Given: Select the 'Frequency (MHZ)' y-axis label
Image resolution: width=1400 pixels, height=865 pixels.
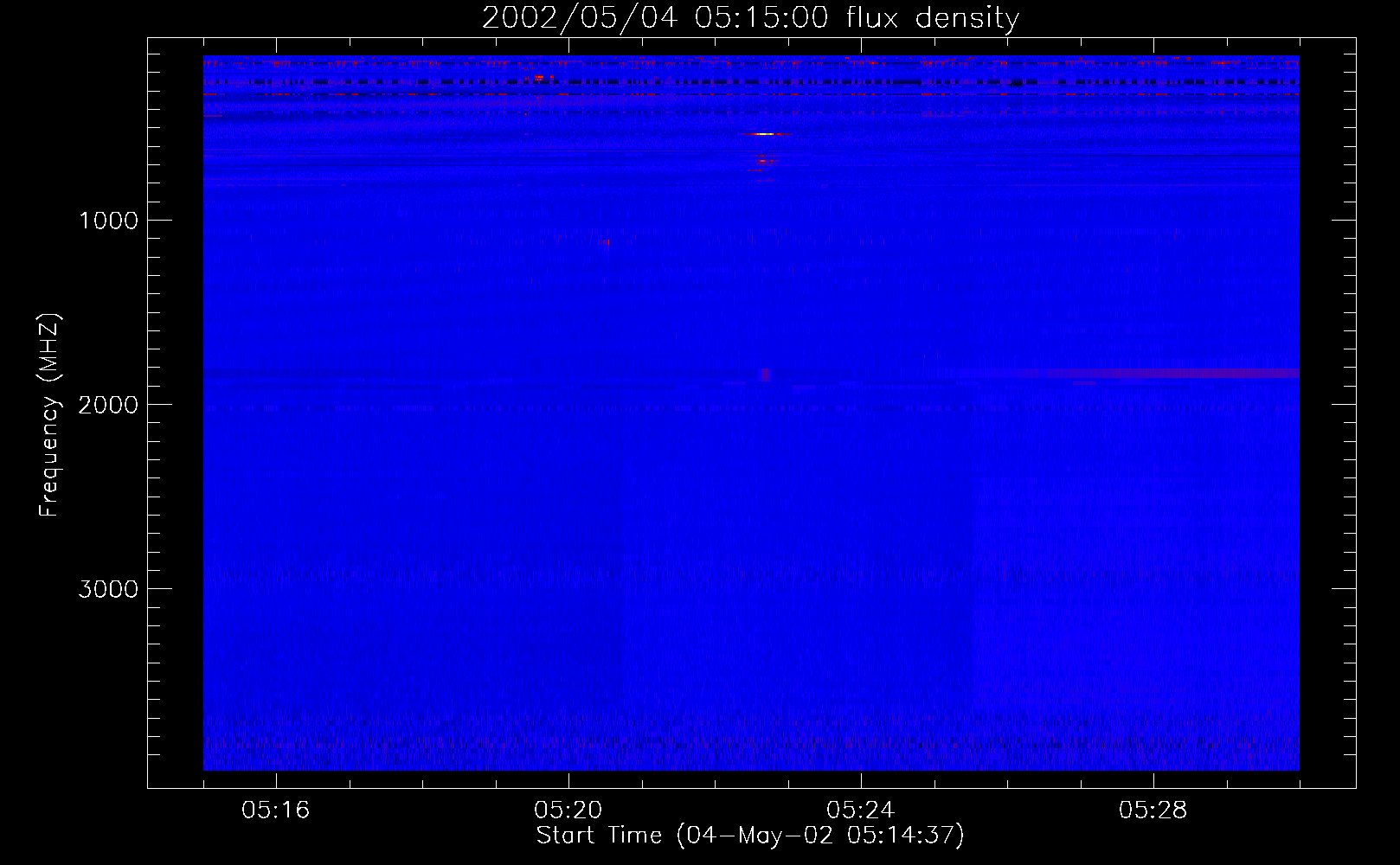Looking at the screenshot, I should [50, 415].
